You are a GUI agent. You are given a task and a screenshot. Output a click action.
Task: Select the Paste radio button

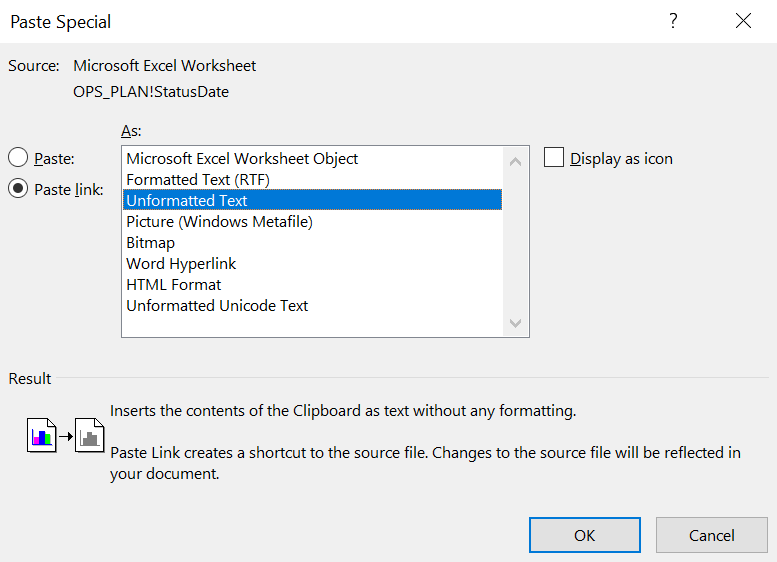click(18, 158)
